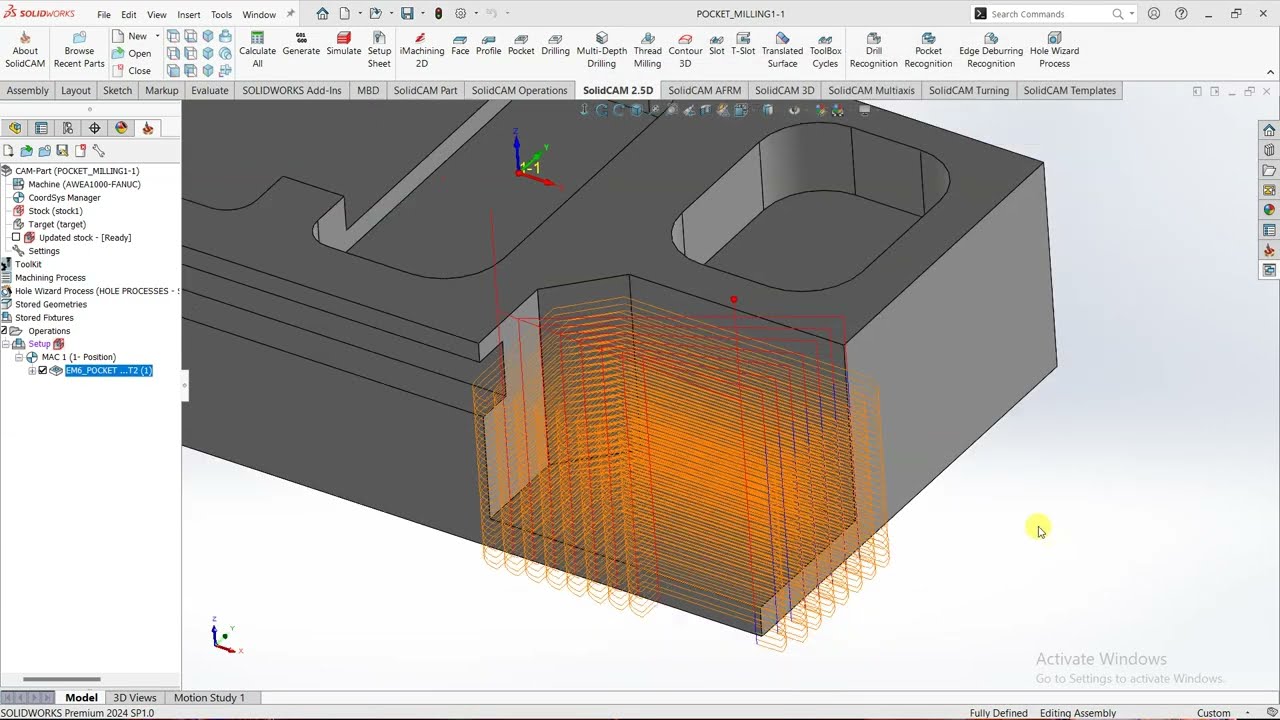This screenshot has width=1280, height=720.
Task: Click the Close button in SolidCAM ribbon
Action: tap(131, 71)
